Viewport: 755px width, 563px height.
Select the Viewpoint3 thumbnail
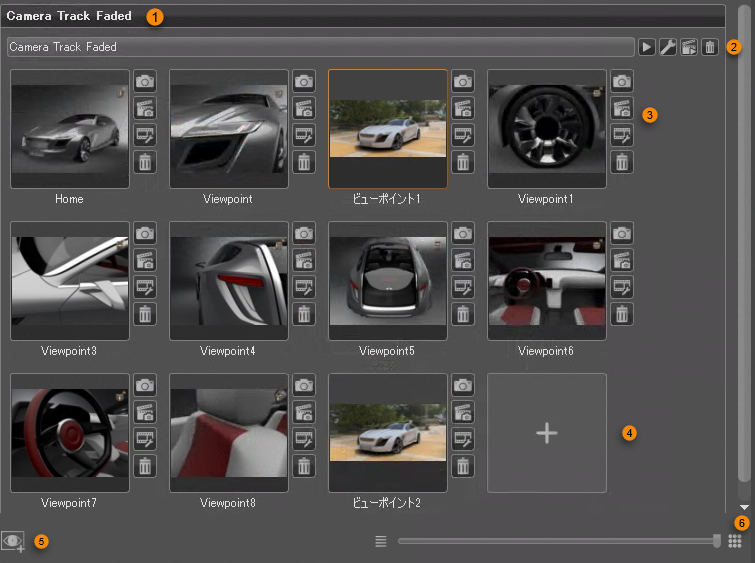click(70, 281)
